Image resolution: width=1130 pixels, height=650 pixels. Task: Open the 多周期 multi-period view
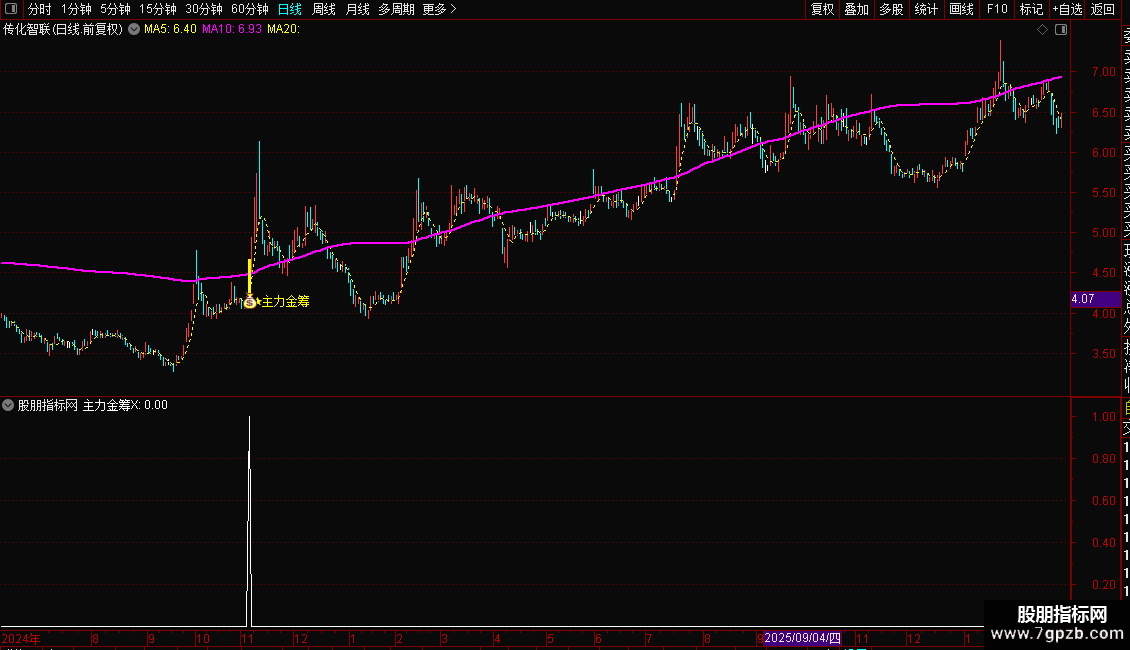coord(396,9)
